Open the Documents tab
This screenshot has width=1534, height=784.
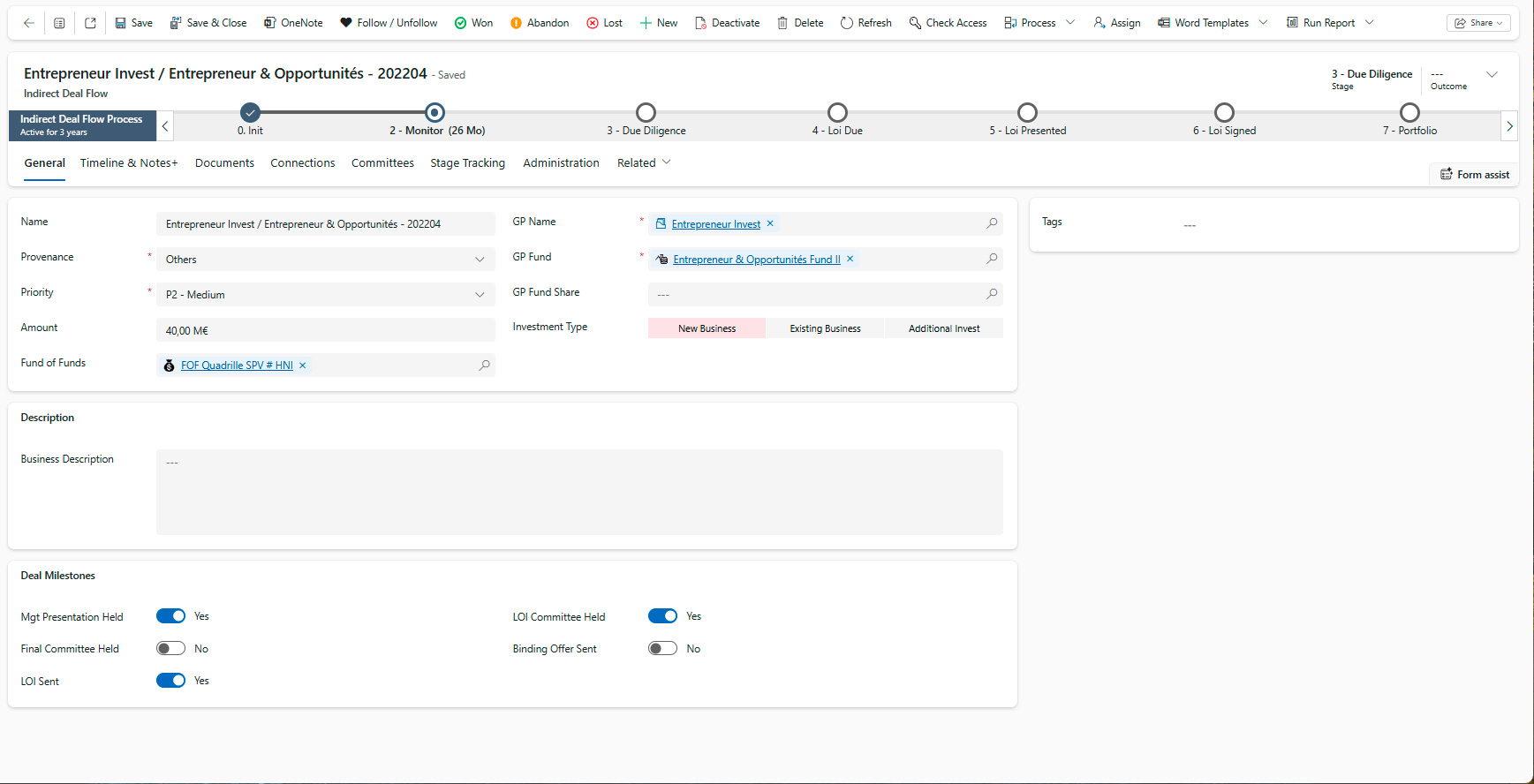coord(224,163)
